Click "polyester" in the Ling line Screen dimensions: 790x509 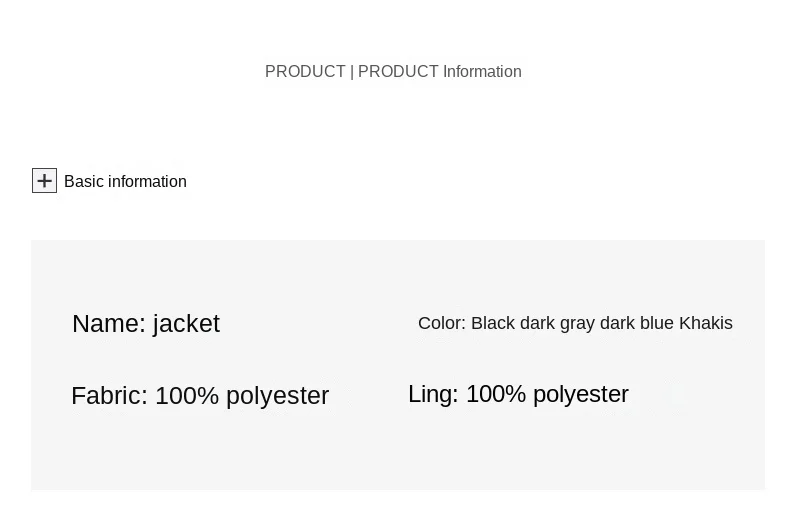(581, 394)
